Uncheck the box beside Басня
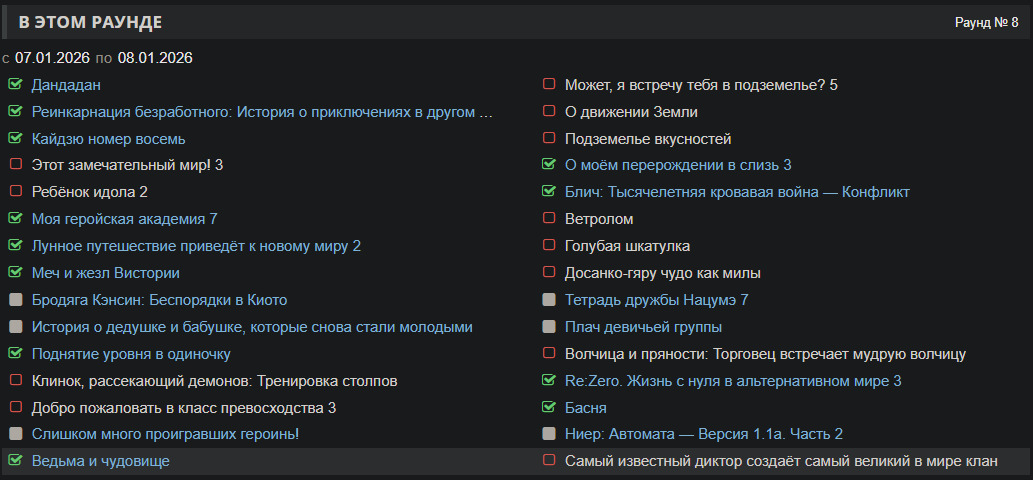 click(549, 408)
